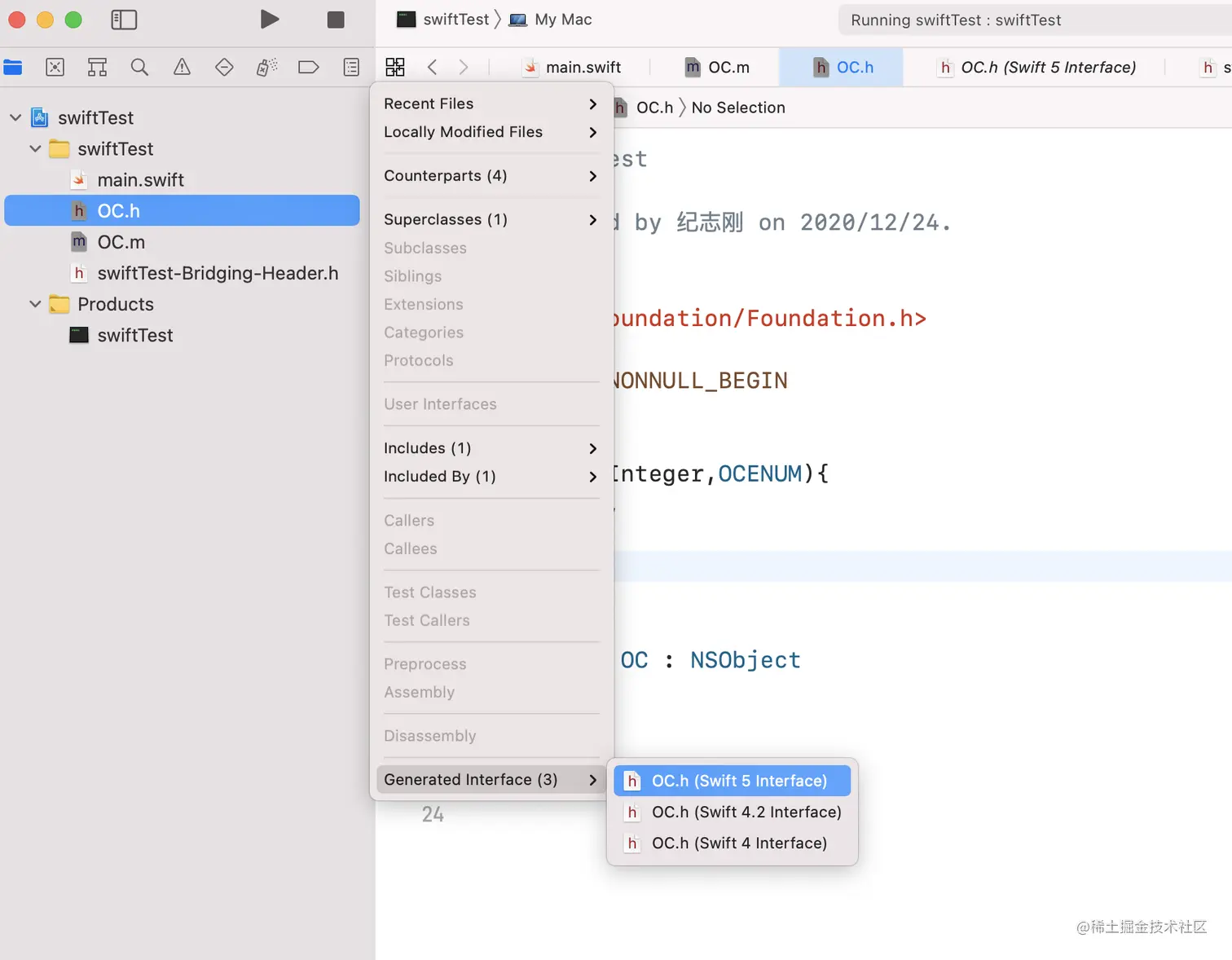Click line number 24 in the gutter
This screenshot has height=960, width=1232.
[x=433, y=814]
